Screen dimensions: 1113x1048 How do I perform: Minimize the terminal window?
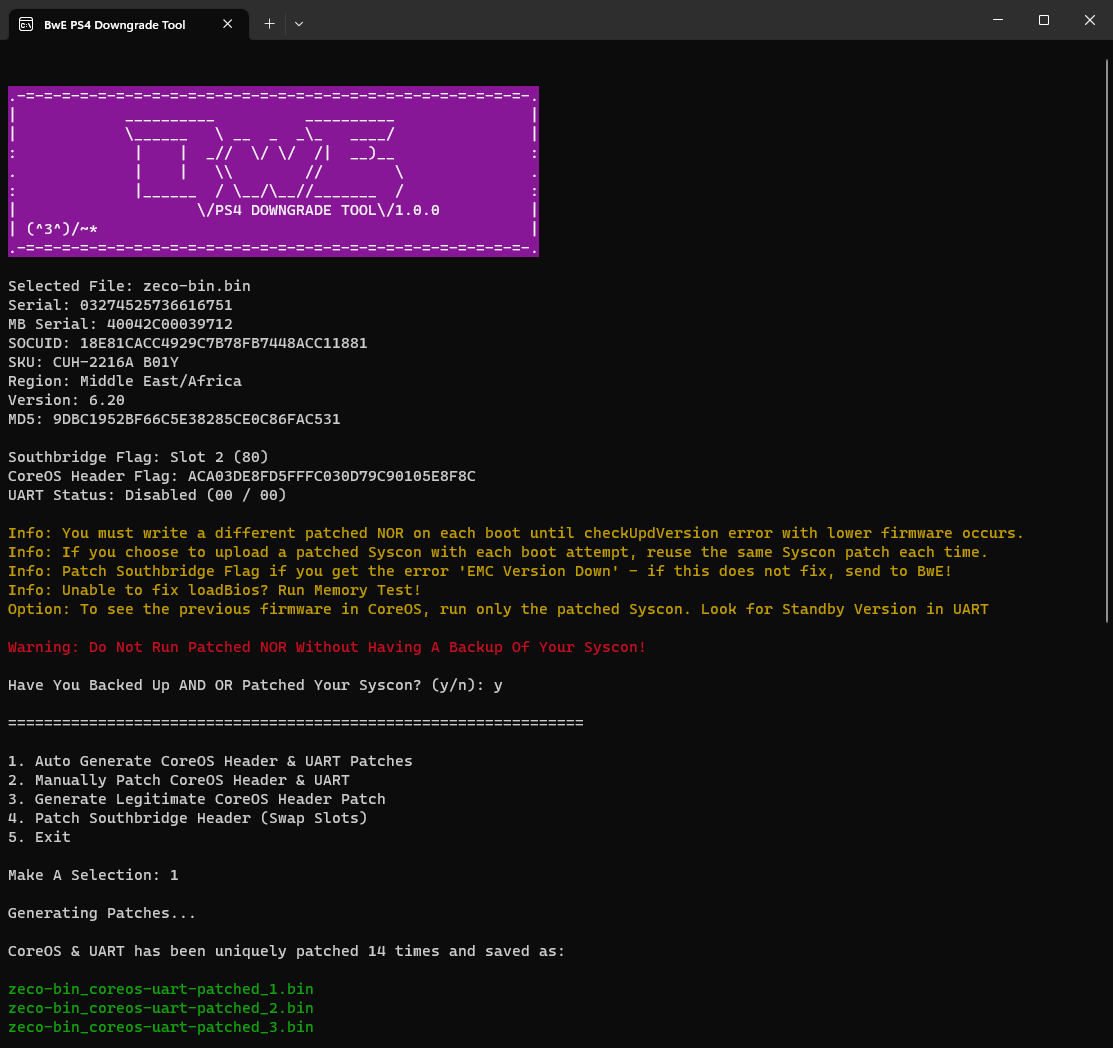tap(997, 20)
